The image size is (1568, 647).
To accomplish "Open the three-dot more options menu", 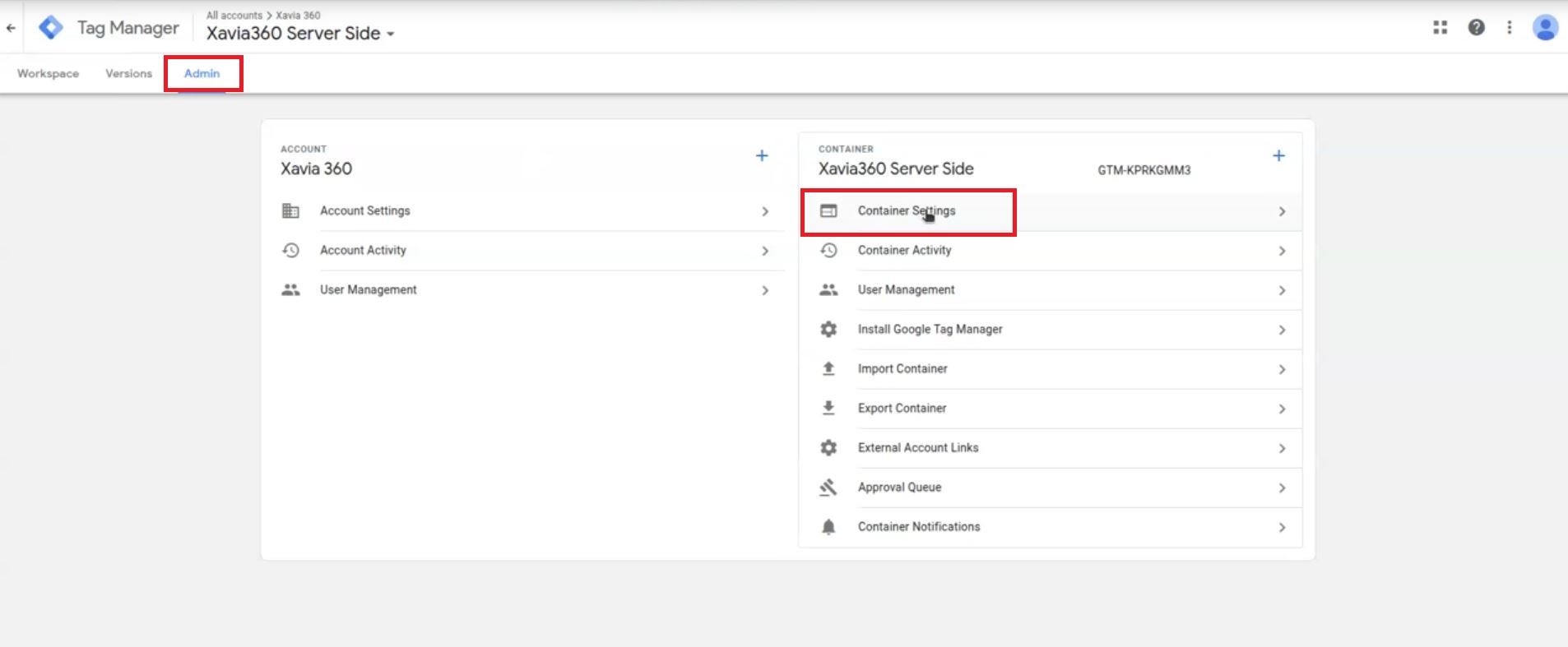I will (1509, 27).
